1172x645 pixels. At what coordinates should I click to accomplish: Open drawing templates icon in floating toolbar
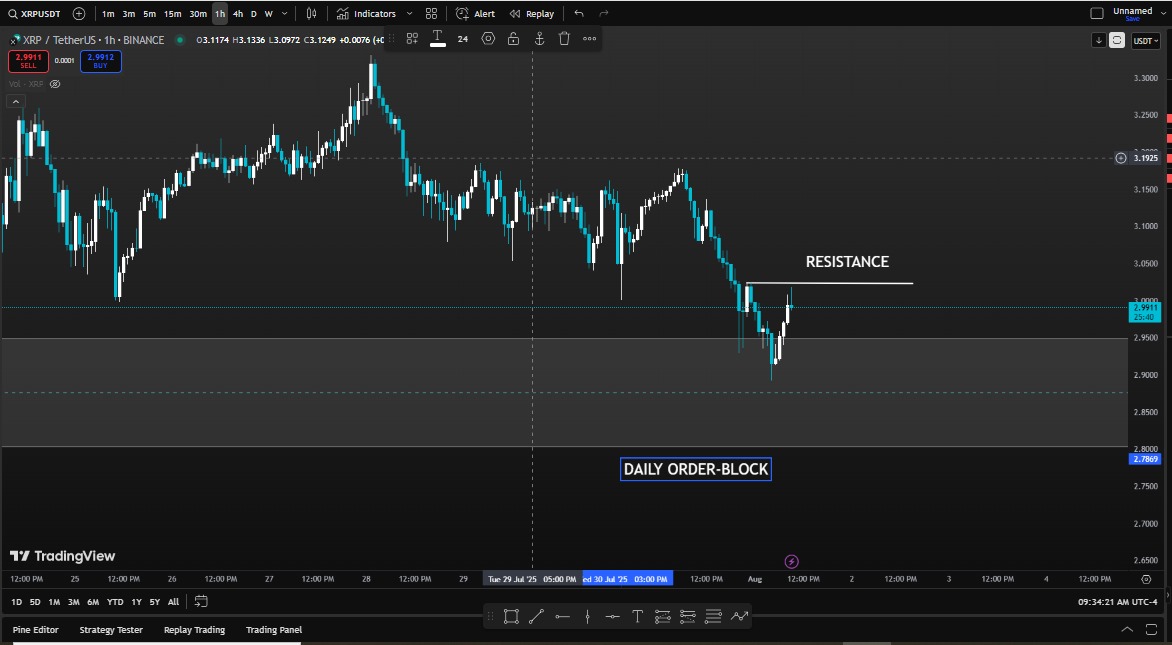[412, 38]
